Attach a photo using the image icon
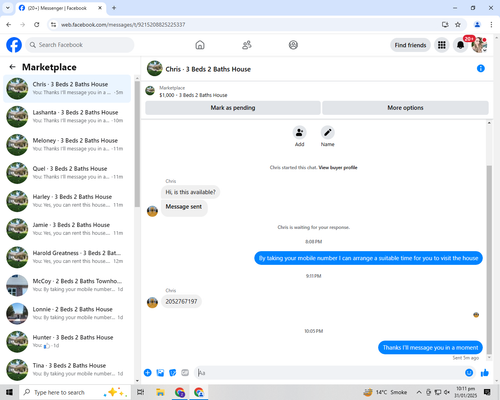This screenshot has height=400, width=500. (x=160, y=373)
